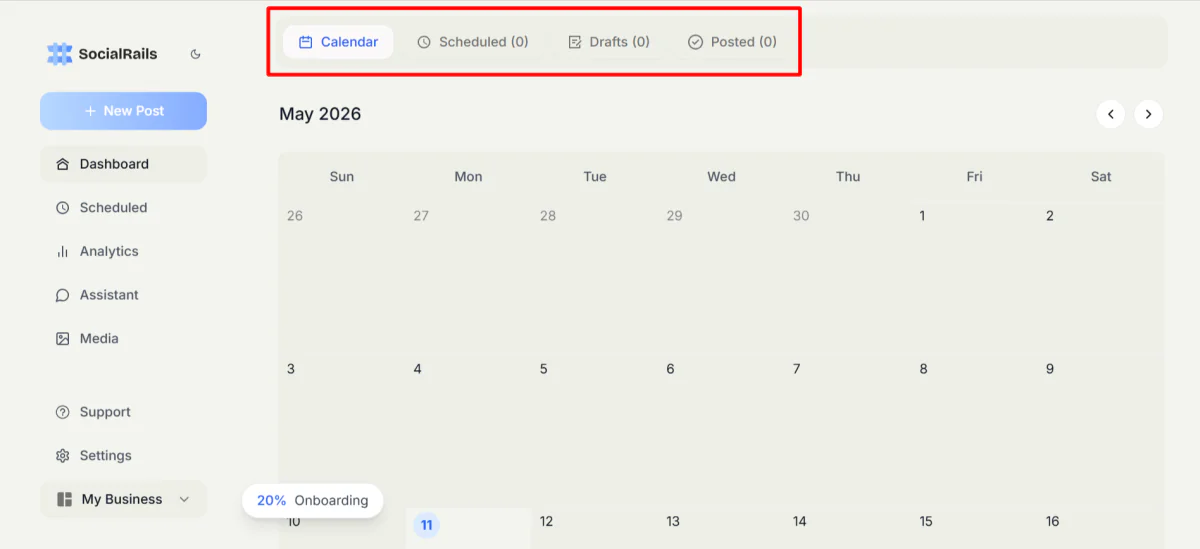Go to previous month arrow
Viewport: 1200px width, 549px height.
click(x=1111, y=114)
